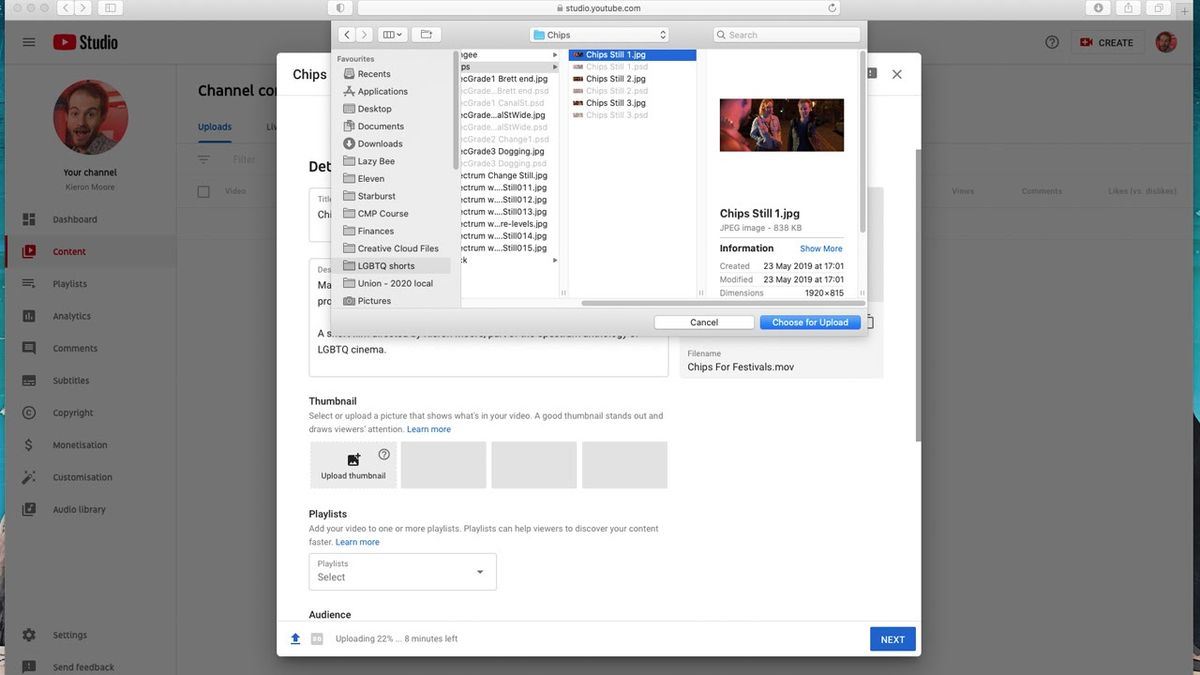Viewport: 1200px width, 675px height.
Task: Open the Finder column view options chevron
Action: coord(400,33)
